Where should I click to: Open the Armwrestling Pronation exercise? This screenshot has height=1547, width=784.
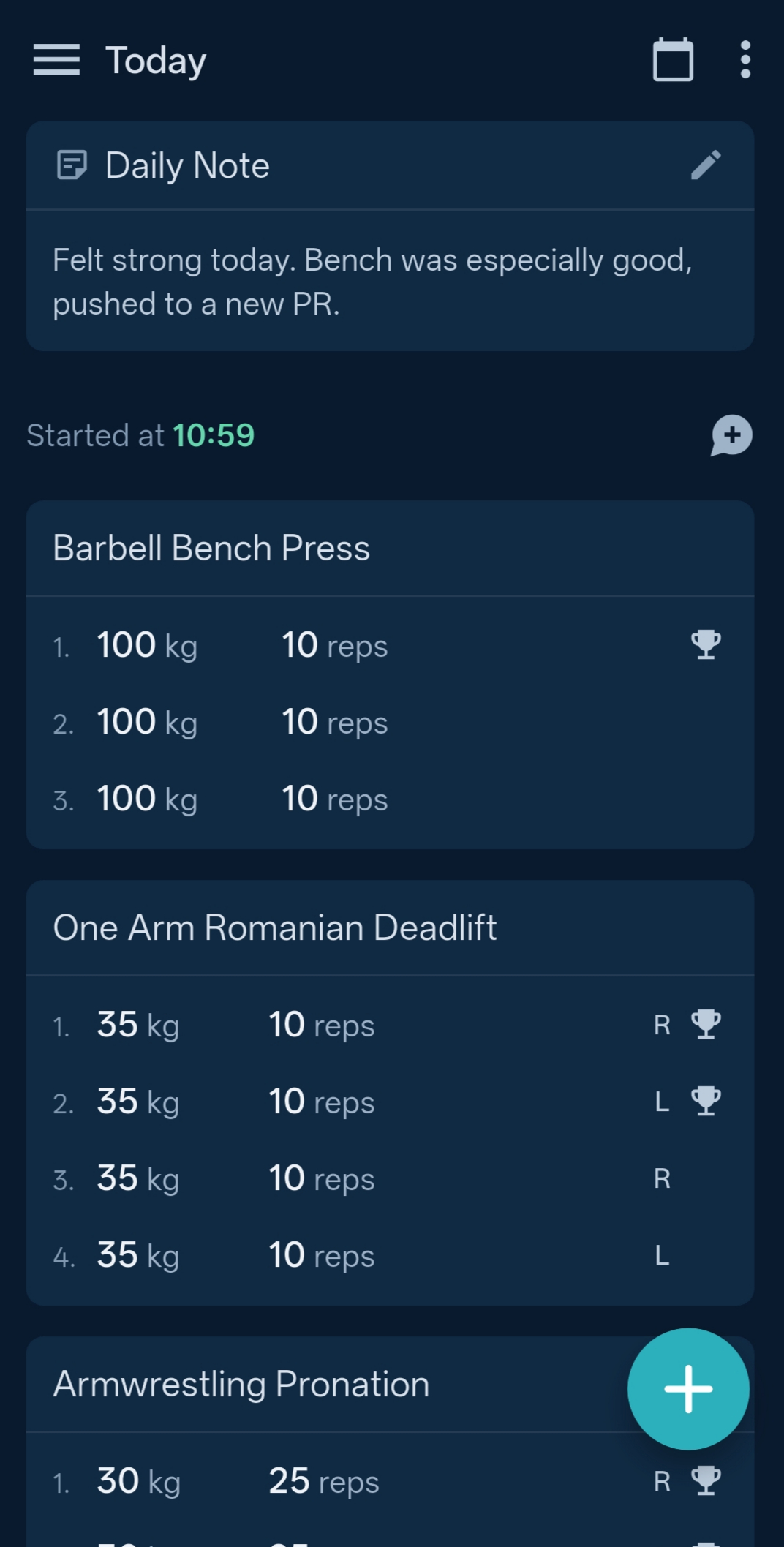241,1384
